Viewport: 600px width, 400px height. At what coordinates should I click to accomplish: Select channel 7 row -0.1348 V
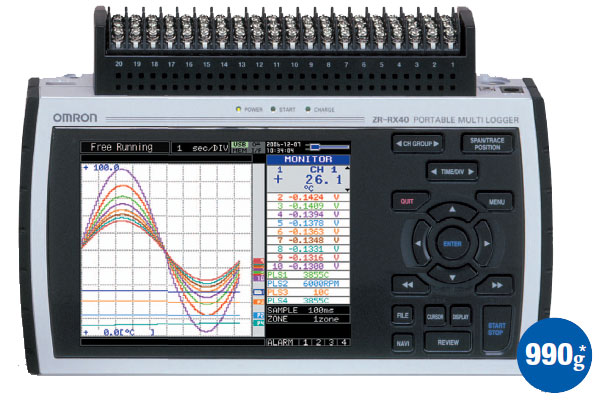pyautogui.click(x=308, y=240)
